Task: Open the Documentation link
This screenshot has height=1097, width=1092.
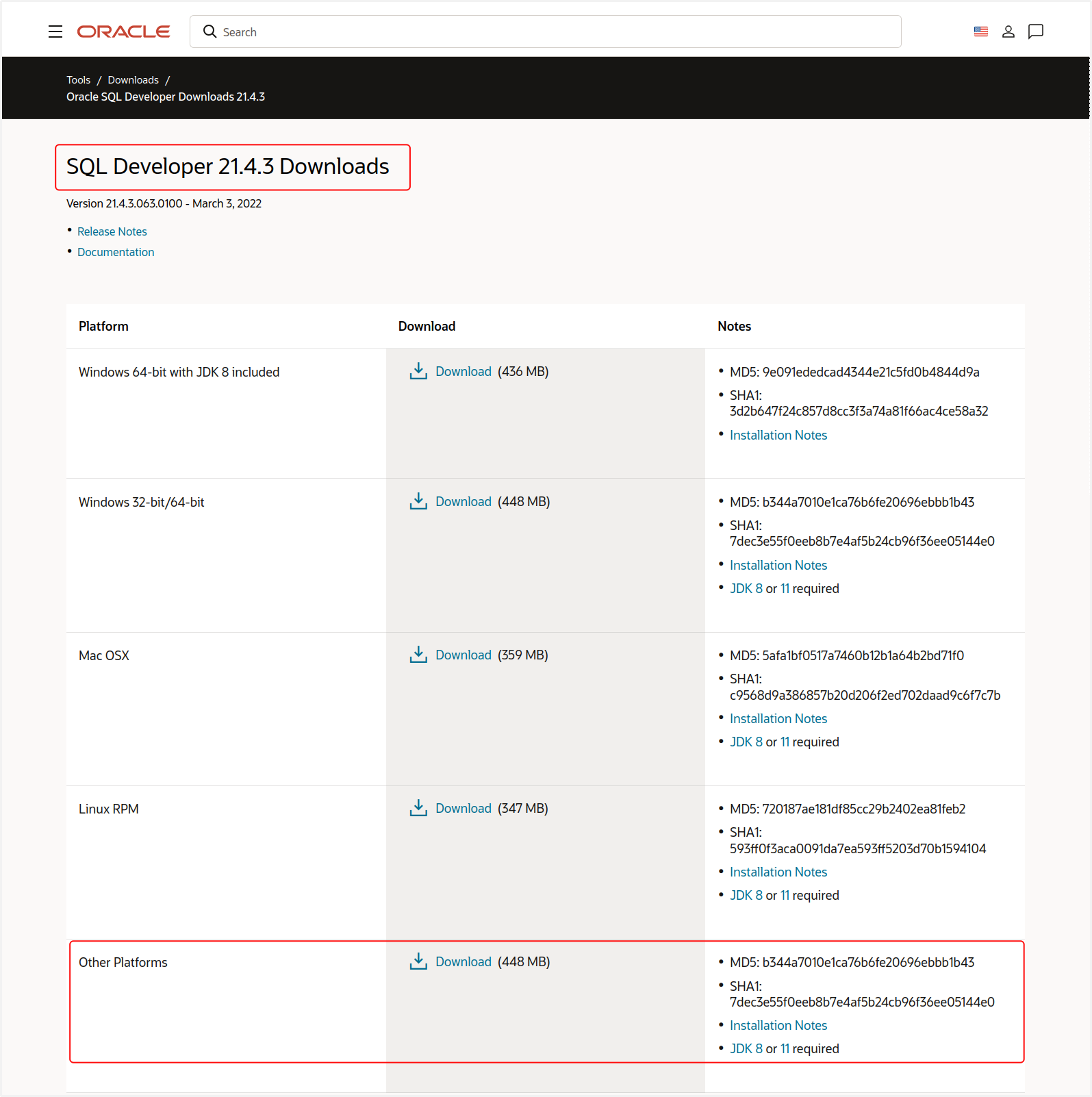Action: pos(116,252)
